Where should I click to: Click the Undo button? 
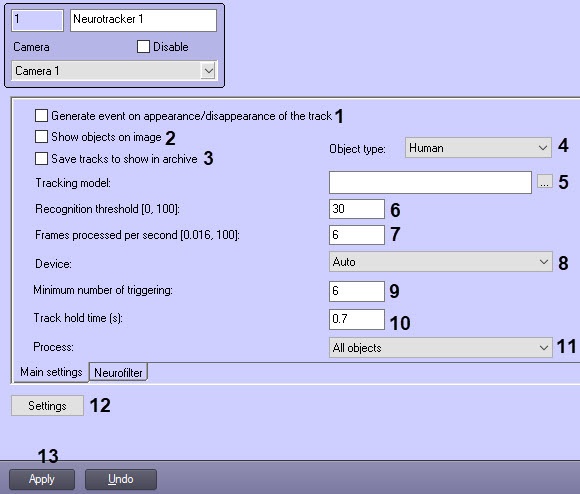pyautogui.click(x=121, y=479)
